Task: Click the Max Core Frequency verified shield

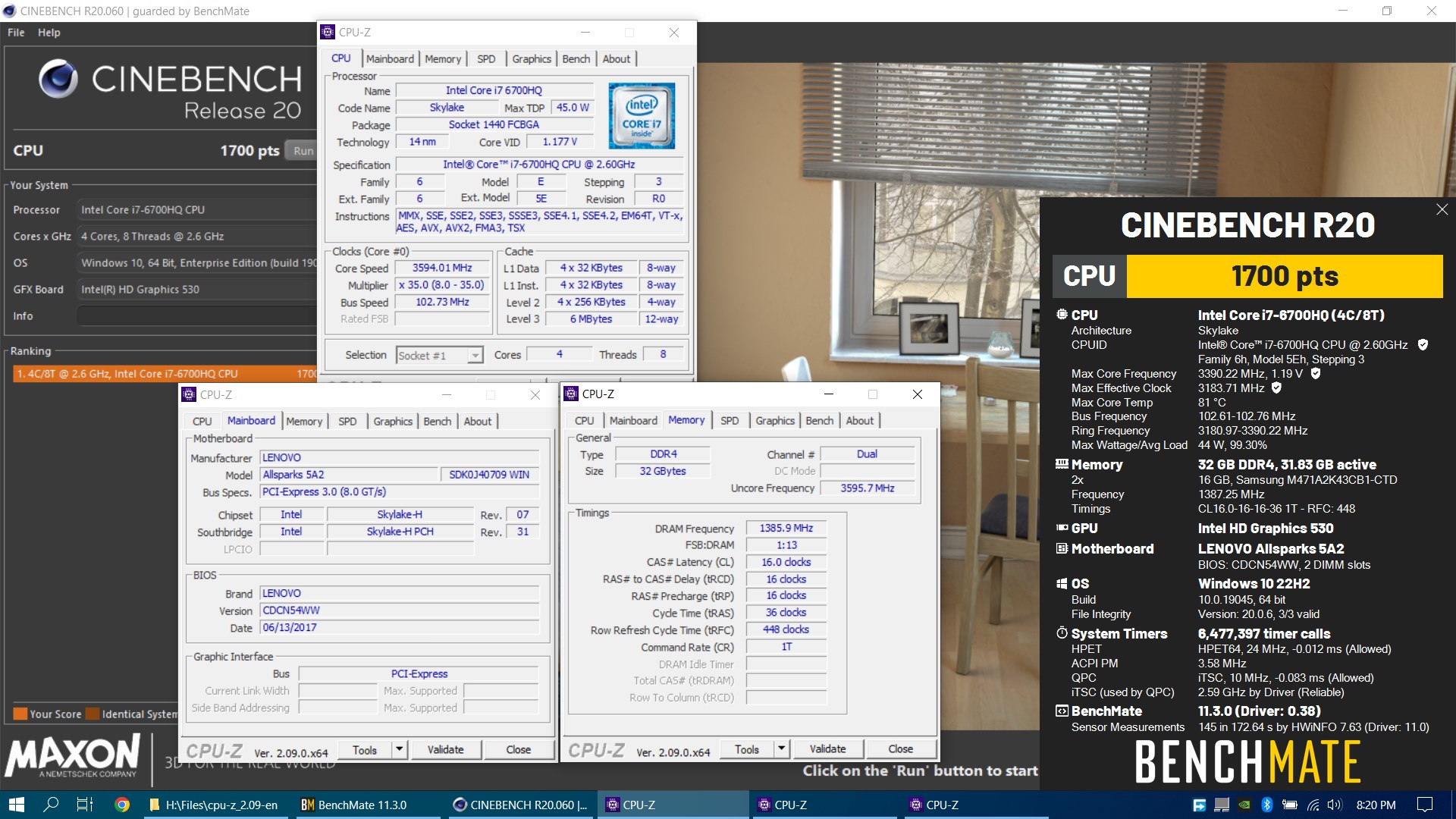Action: click(1316, 374)
